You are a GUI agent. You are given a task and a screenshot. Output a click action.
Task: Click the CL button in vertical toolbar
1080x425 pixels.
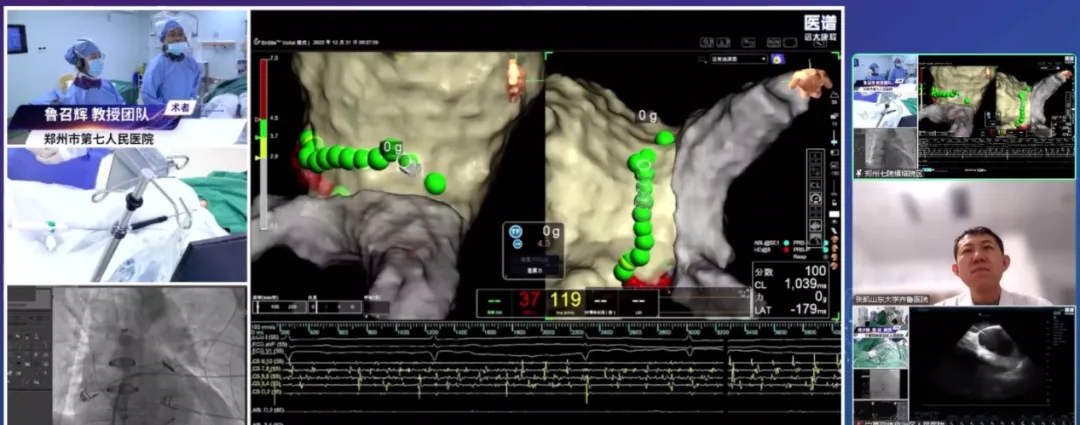(x=815, y=185)
